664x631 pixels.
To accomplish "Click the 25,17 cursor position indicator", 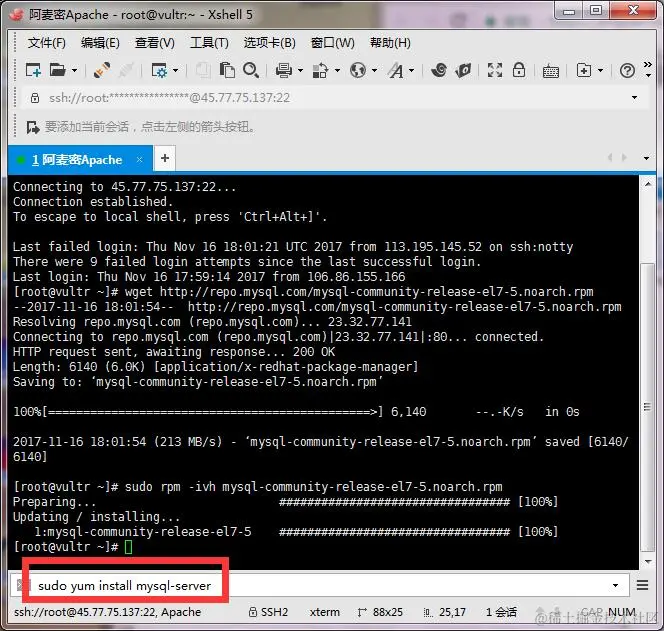I will pos(445,612).
